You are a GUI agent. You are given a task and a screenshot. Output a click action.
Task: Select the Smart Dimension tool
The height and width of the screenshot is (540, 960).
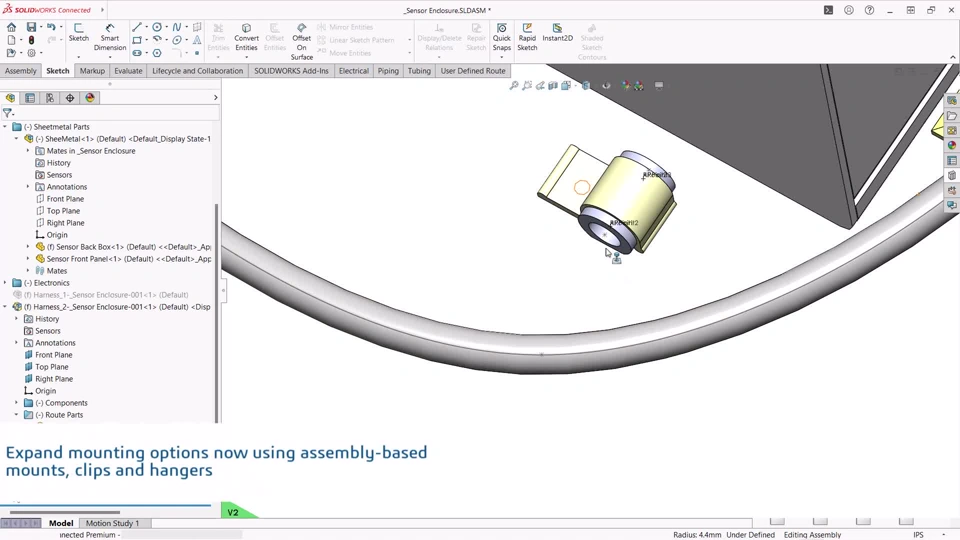point(110,37)
